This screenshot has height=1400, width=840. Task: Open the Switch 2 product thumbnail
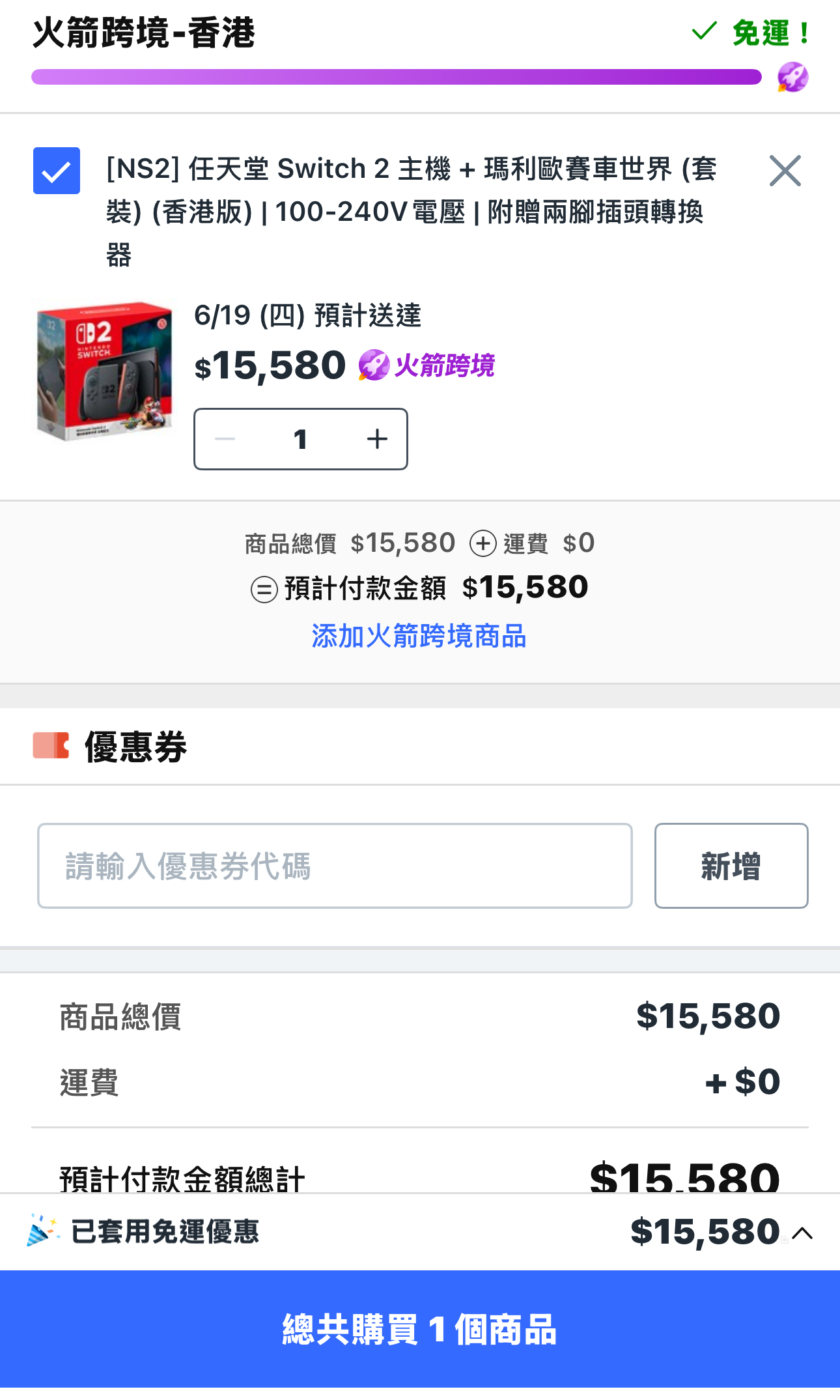[105, 371]
